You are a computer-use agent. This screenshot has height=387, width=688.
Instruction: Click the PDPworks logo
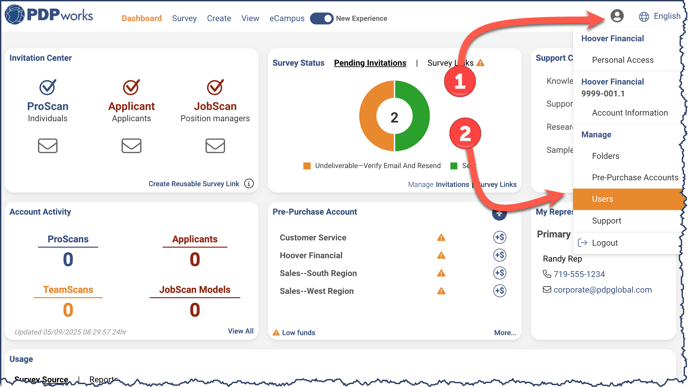tap(49, 15)
